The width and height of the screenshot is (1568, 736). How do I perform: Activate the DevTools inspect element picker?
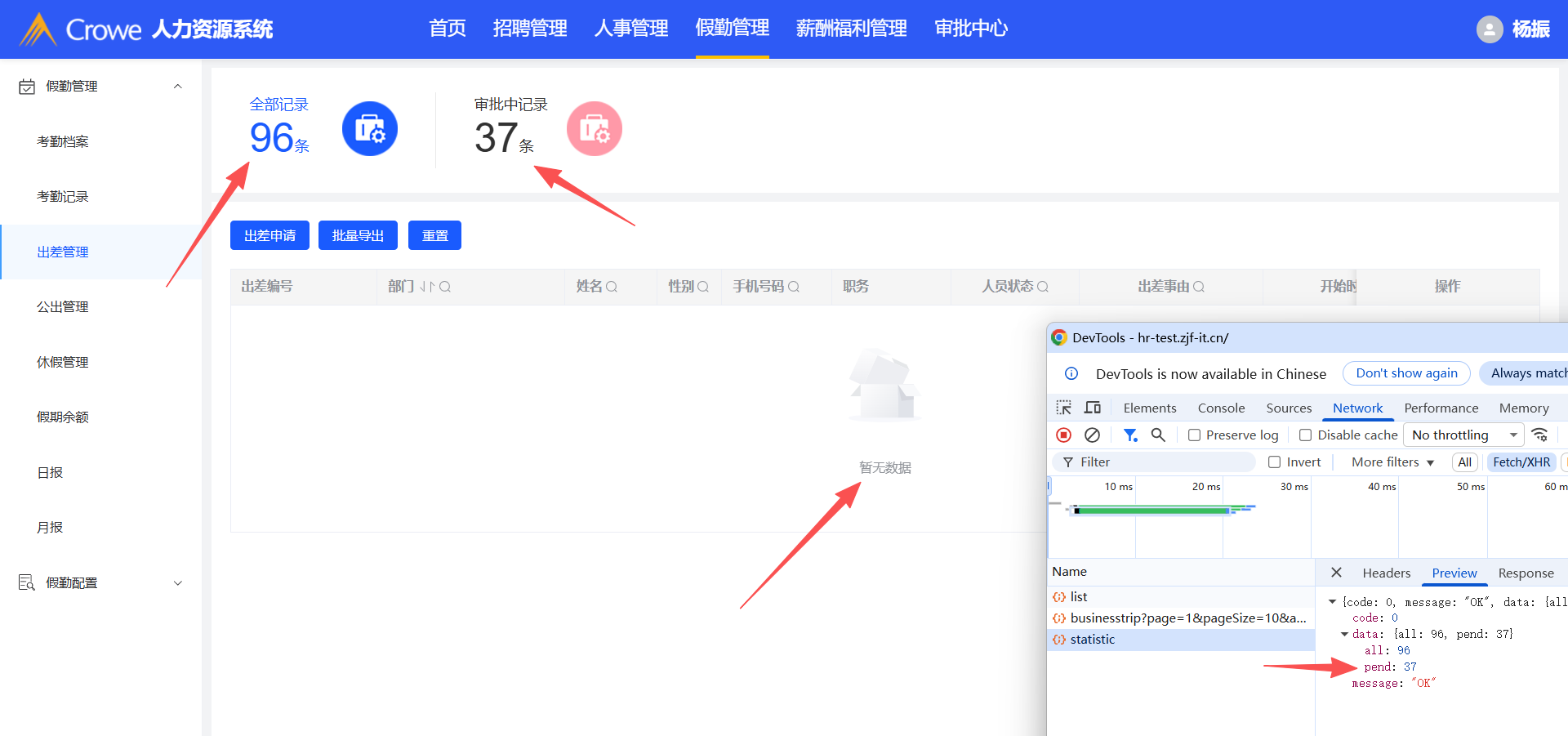[1063, 408]
